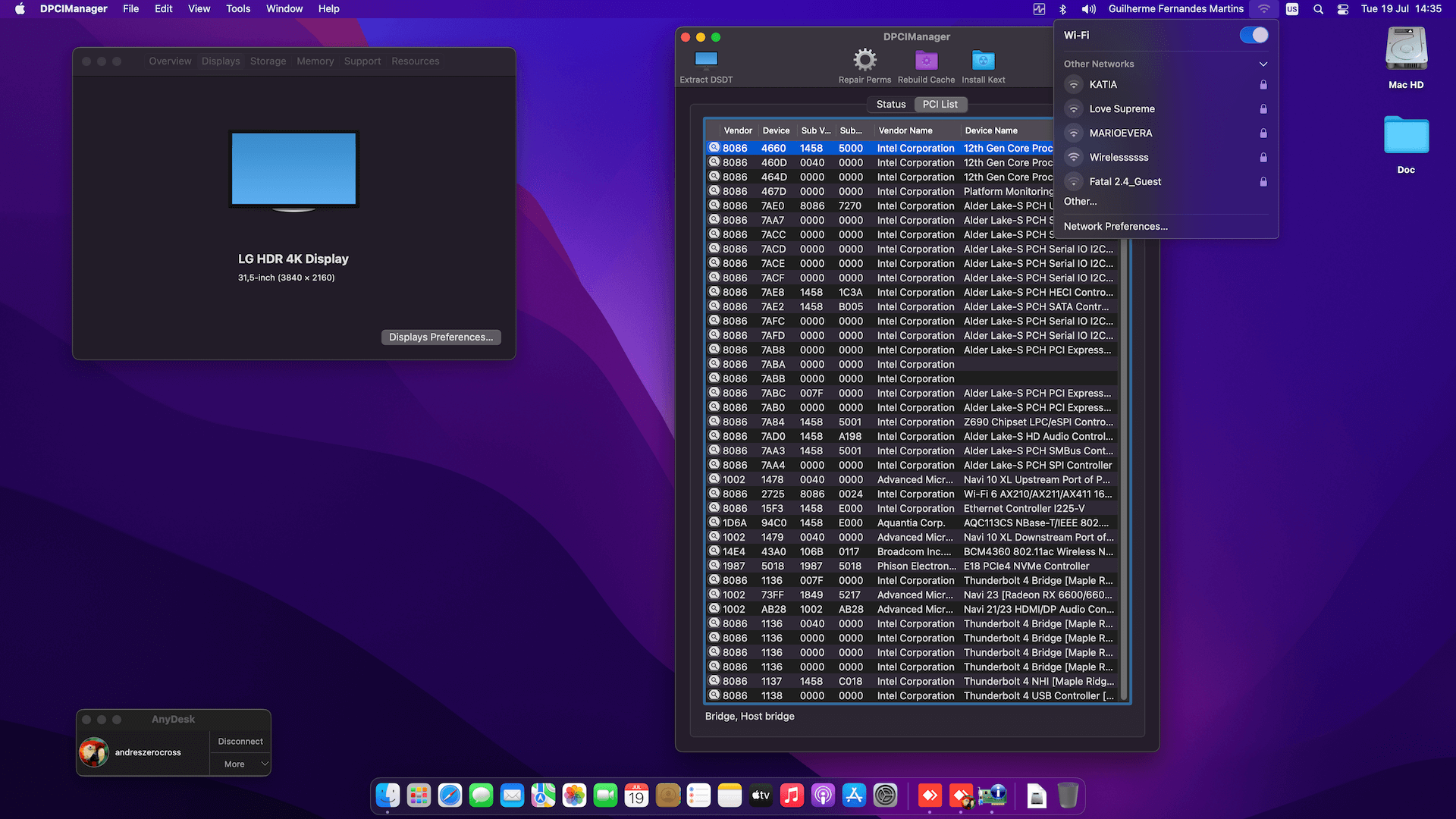
Task: Open the Tools menu
Action: tap(237, 9)
